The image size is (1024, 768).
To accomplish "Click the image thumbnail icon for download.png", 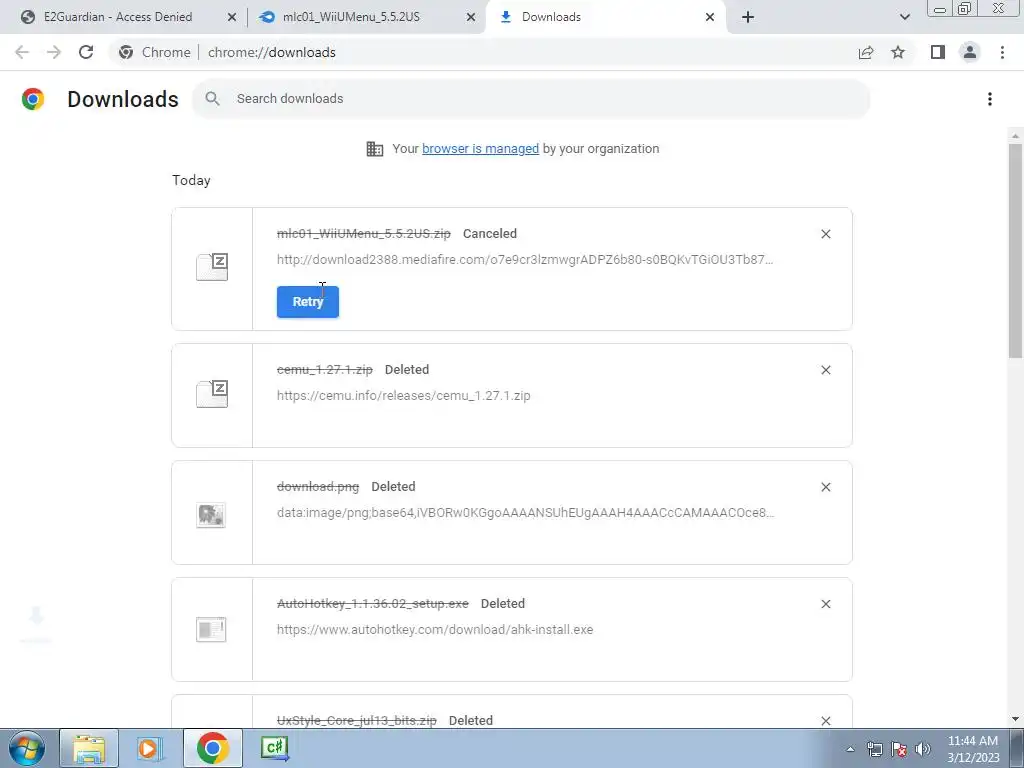I will (211, 515).
